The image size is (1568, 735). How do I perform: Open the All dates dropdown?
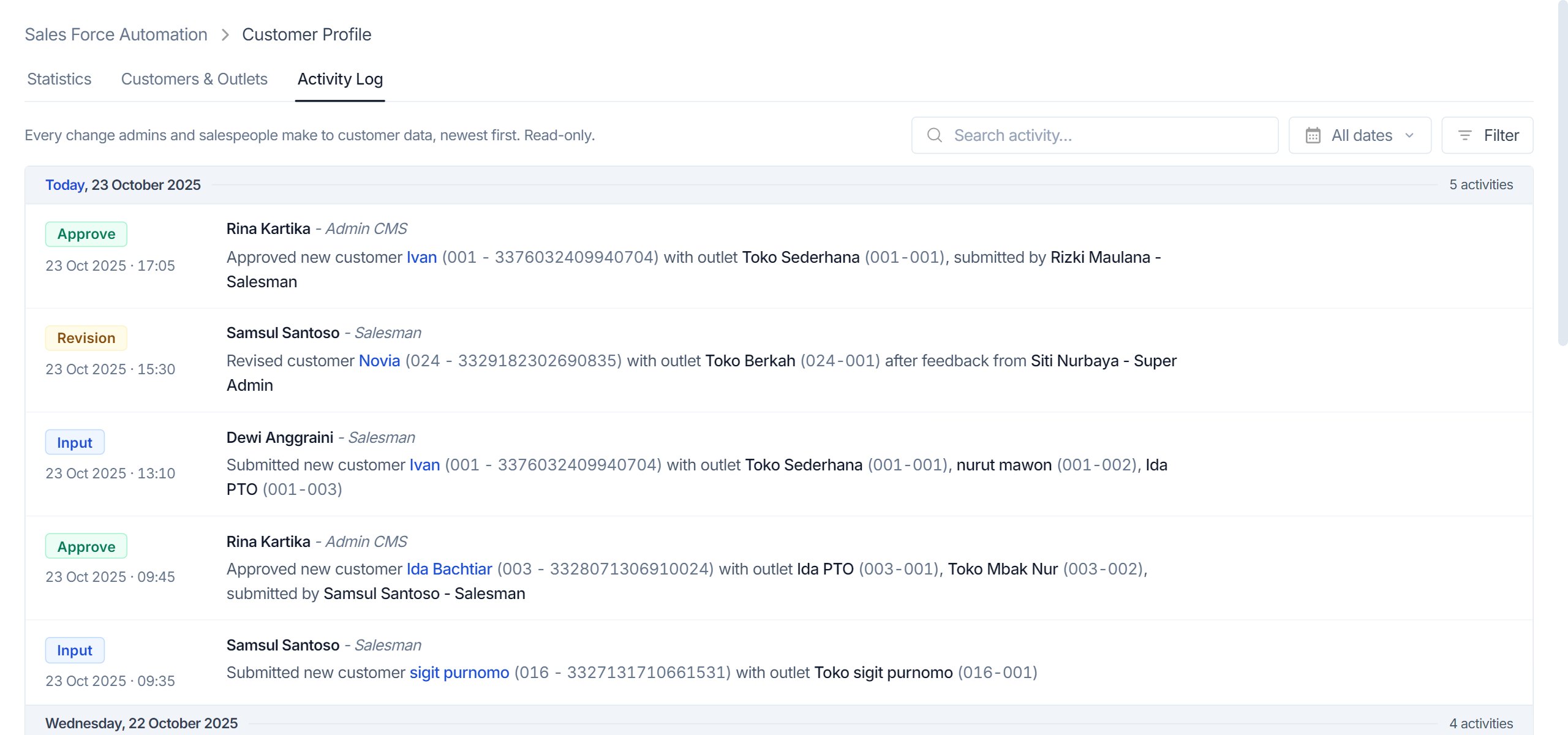(1360, 135)
